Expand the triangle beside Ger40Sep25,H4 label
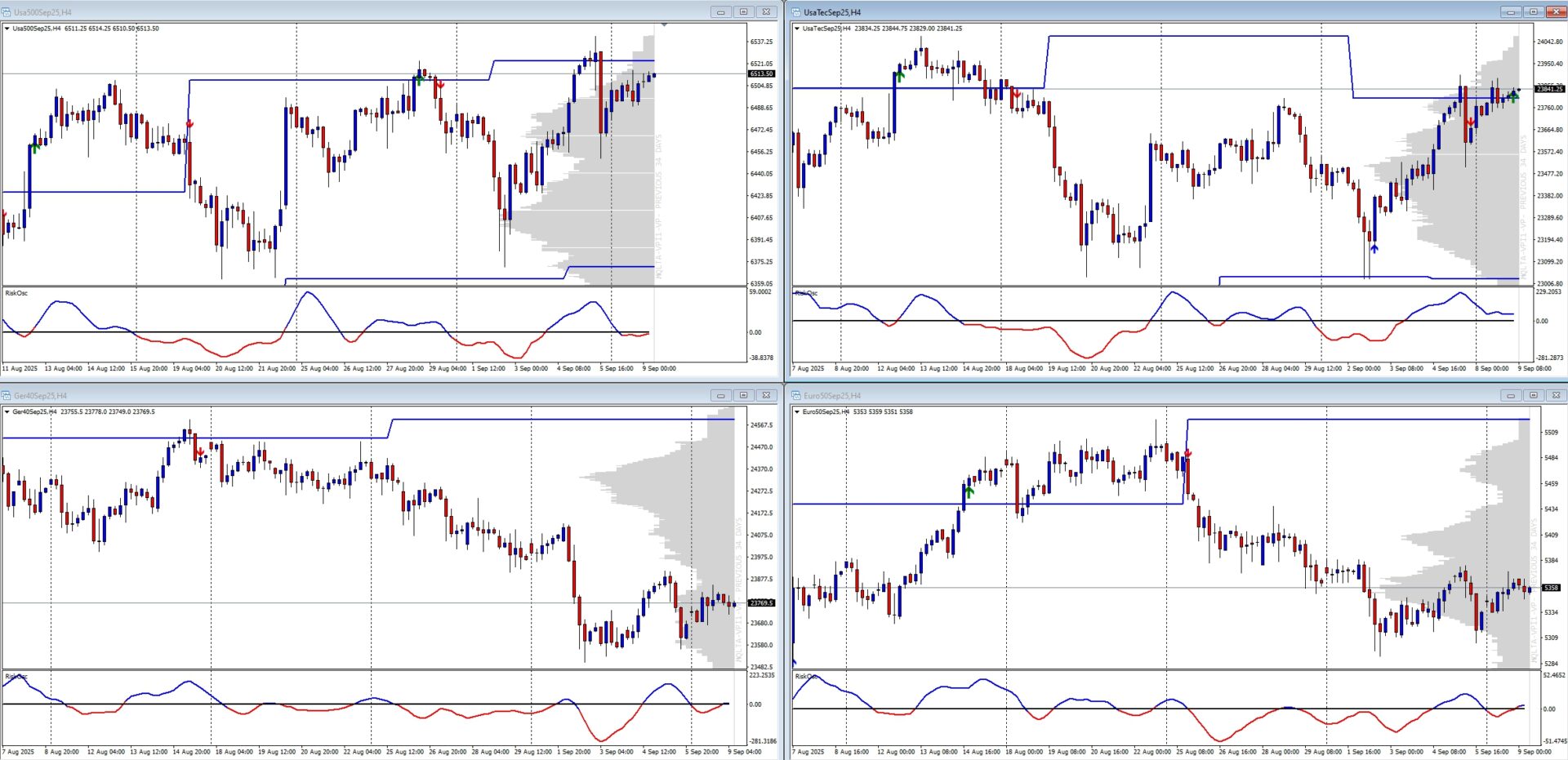Image resolution: width=1568 pixels, height=760 pixels. [x=7, y=412]
